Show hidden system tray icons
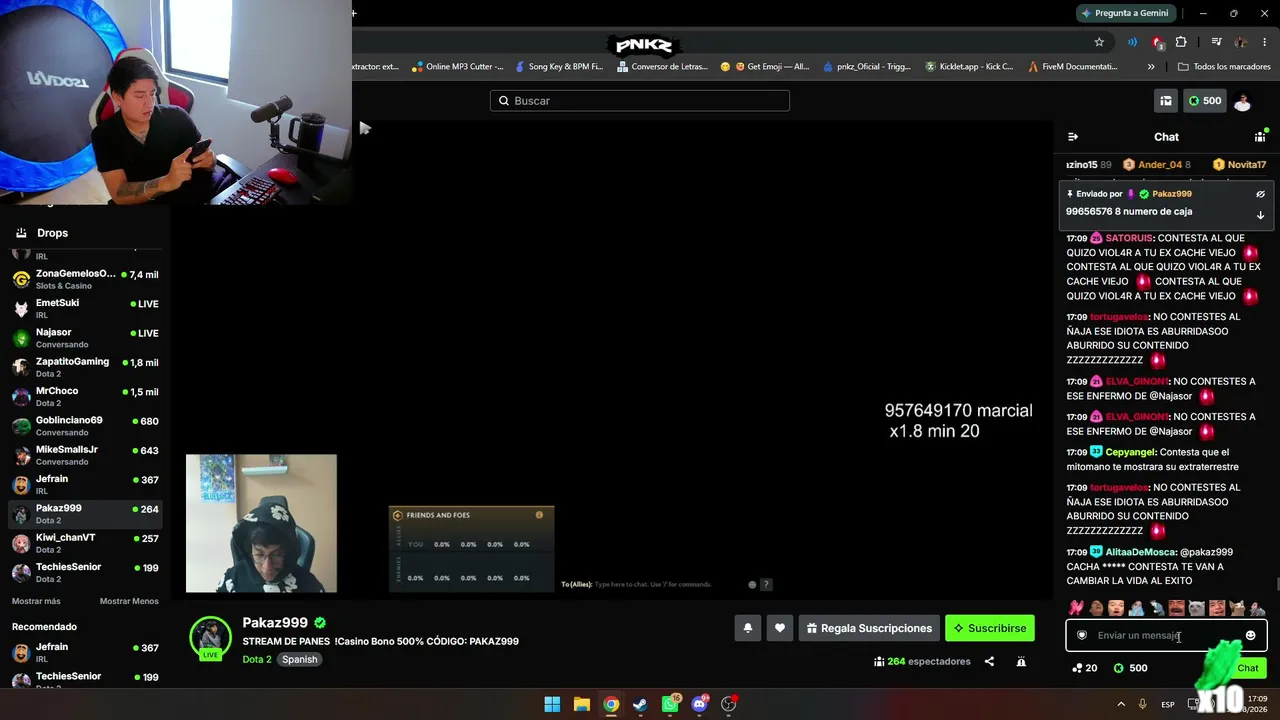Screen dimensions: 1280x720 [x=1121, y=704]
